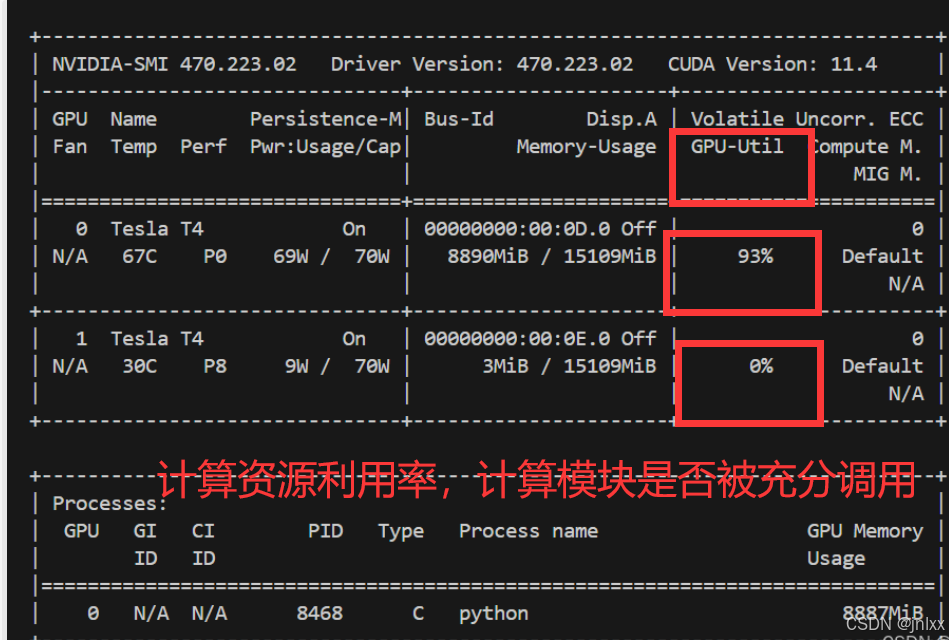Screen dimensions: 949x640
Task: Click the PID column header
Action: (x=325, y=531)
